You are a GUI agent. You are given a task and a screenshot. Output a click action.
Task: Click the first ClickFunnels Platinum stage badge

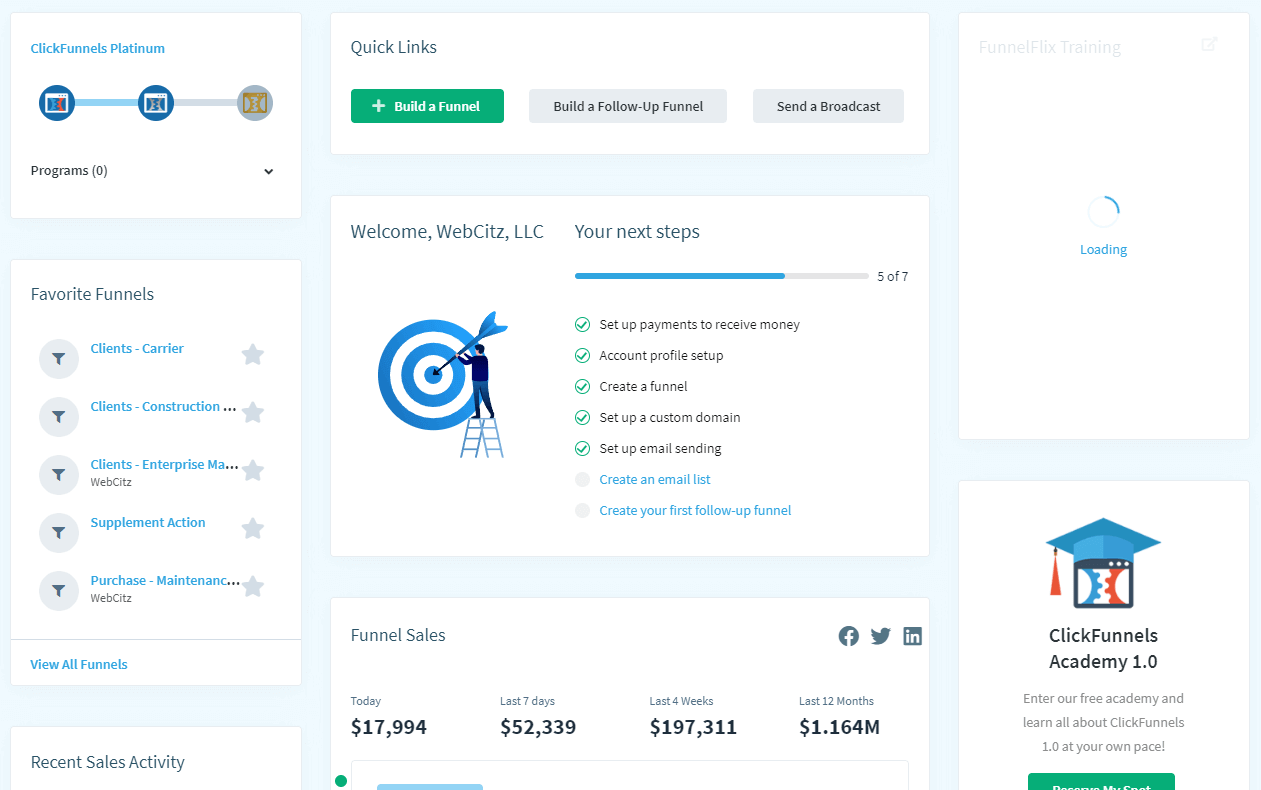click(57, 102)
